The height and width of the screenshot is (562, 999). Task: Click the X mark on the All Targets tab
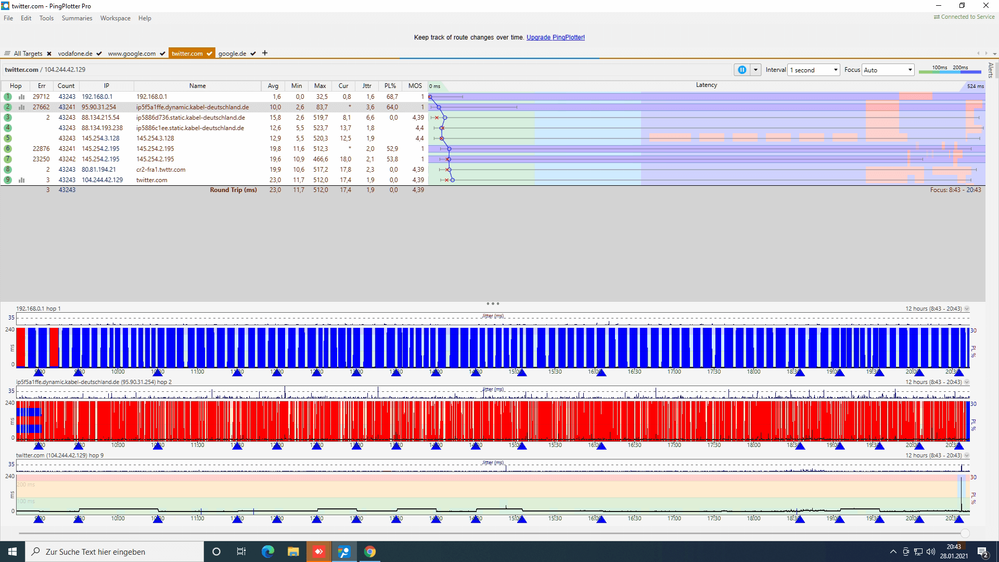[x=49, y=54]
